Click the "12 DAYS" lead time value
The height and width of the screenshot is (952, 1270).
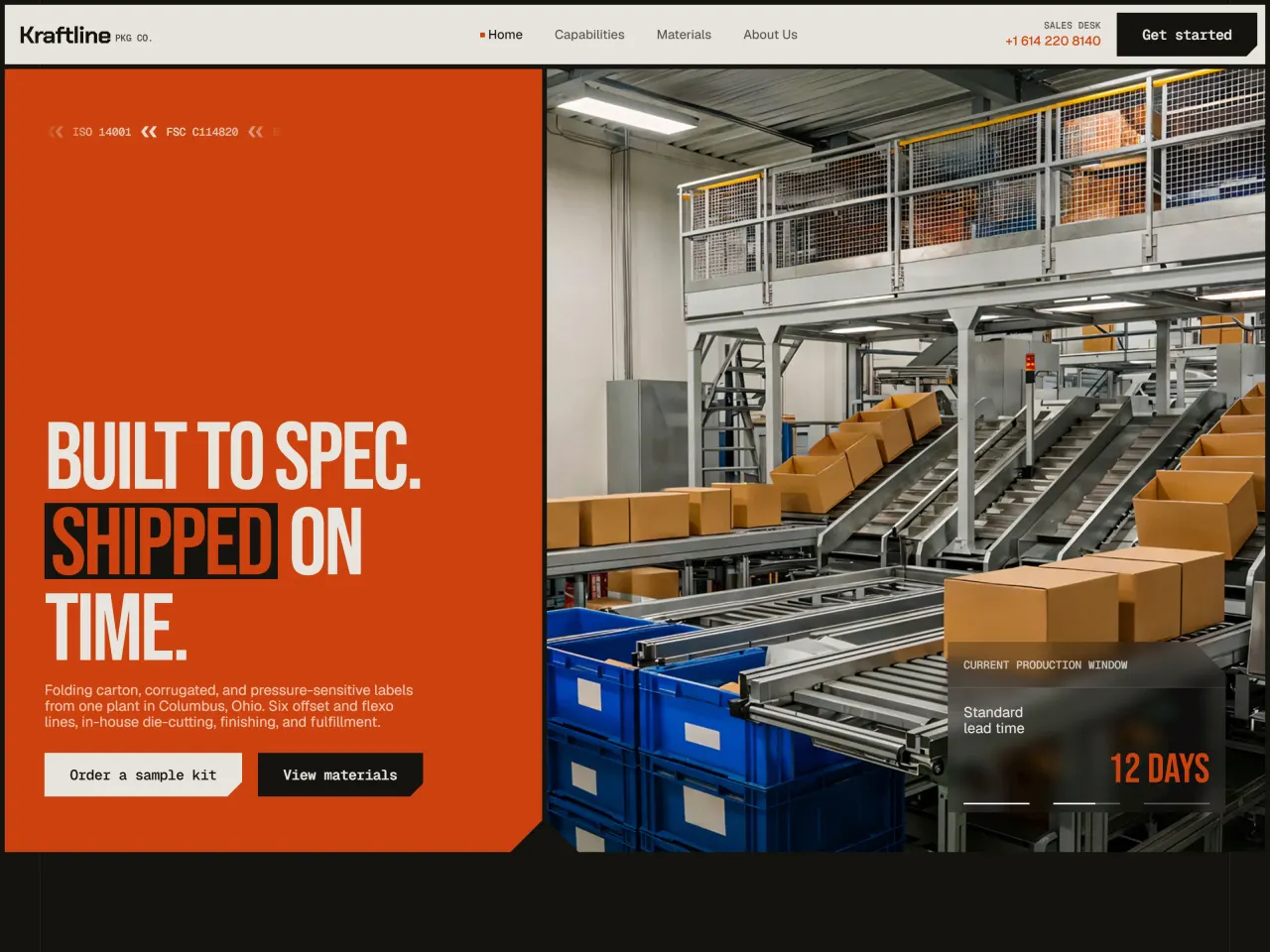tap(1159, 769)
